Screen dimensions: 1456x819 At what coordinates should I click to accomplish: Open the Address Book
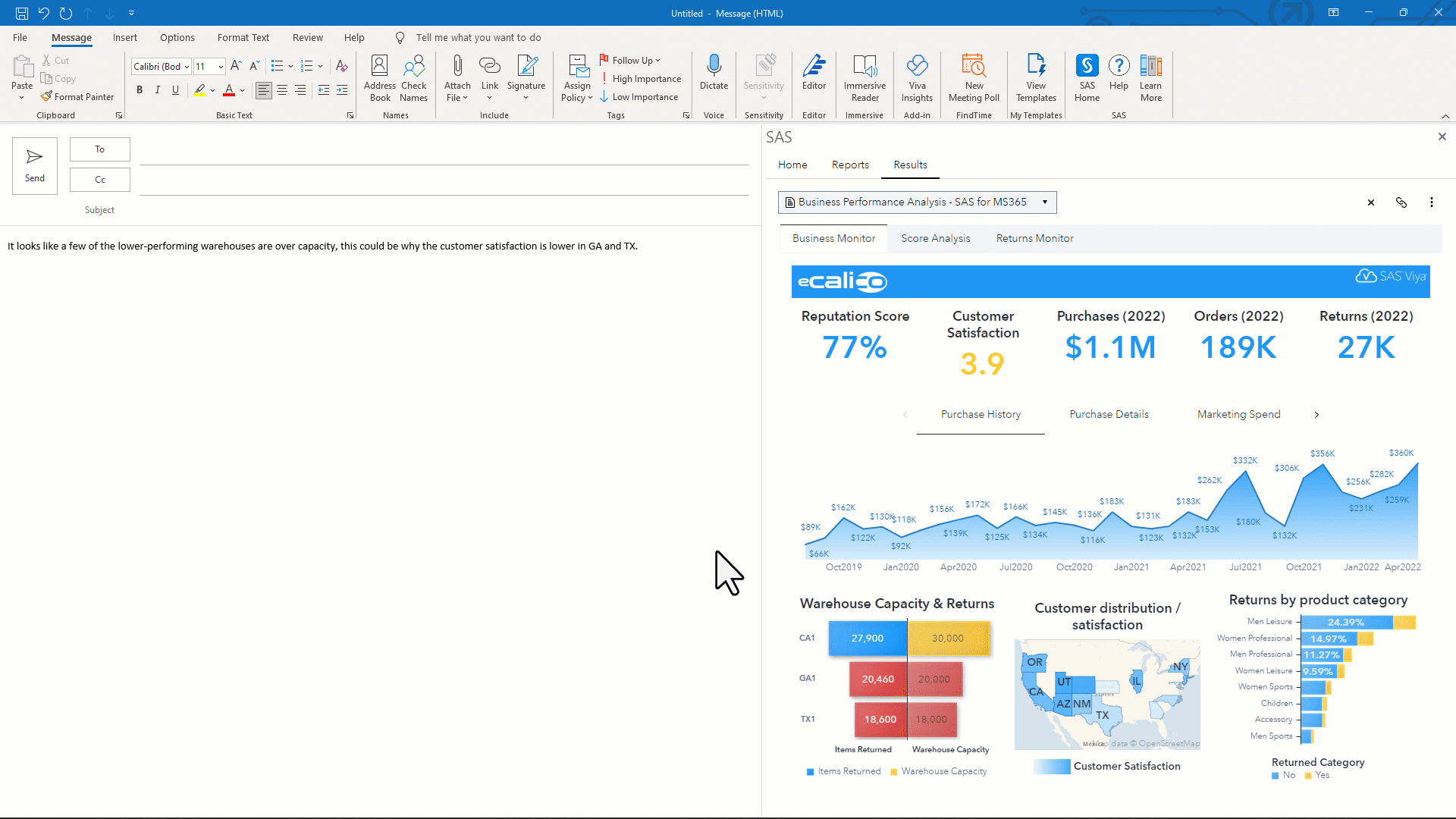click(x=380, y=77)
